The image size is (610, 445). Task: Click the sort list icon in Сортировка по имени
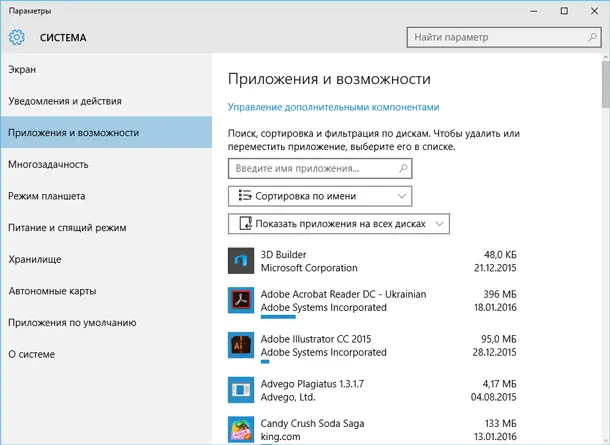tap(245, 196)
